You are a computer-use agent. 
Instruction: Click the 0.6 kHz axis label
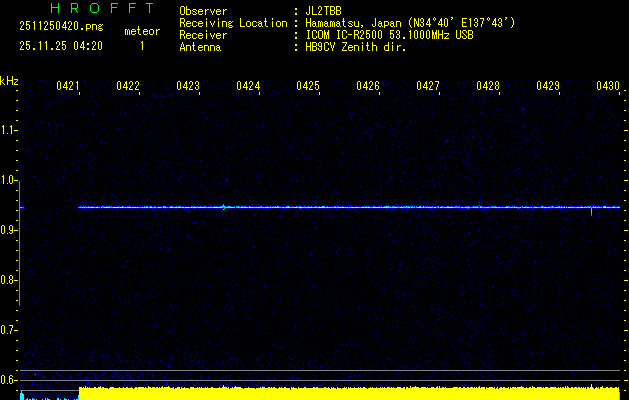9,379
